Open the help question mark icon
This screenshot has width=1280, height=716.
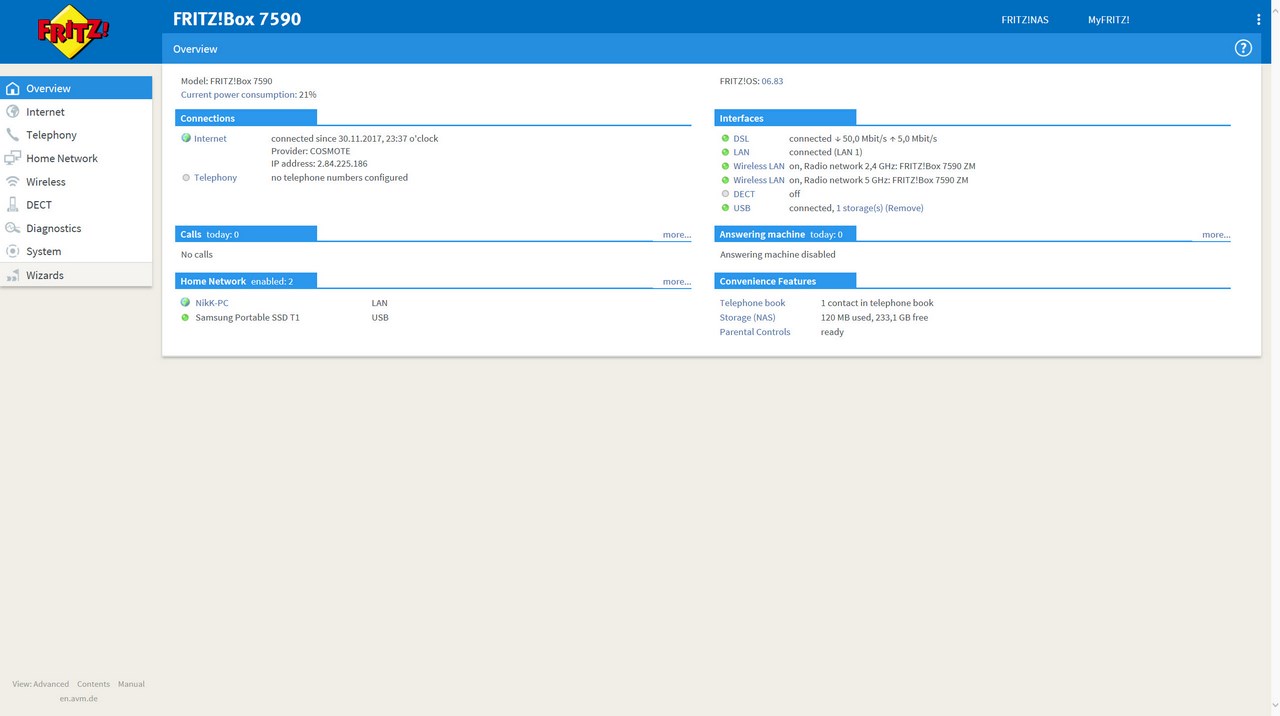click(x=1243, y=48)
